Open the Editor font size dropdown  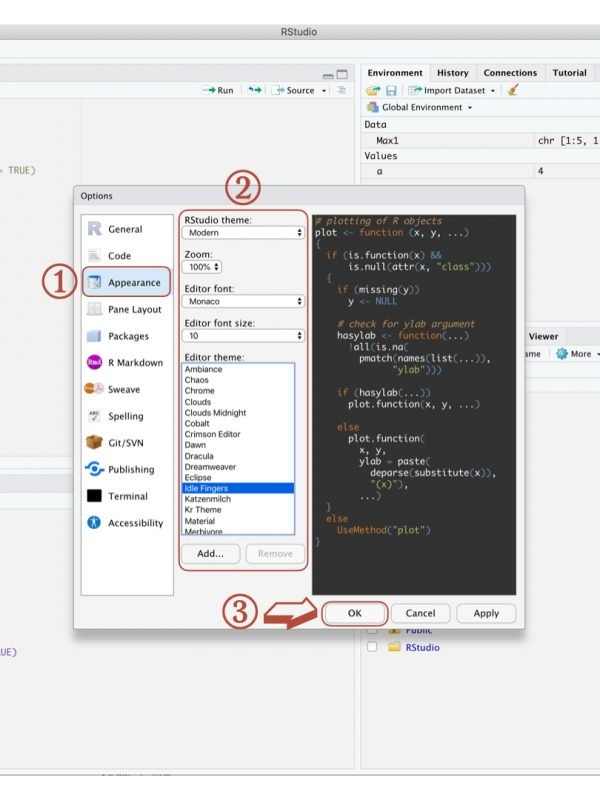[x=243, y=336]
